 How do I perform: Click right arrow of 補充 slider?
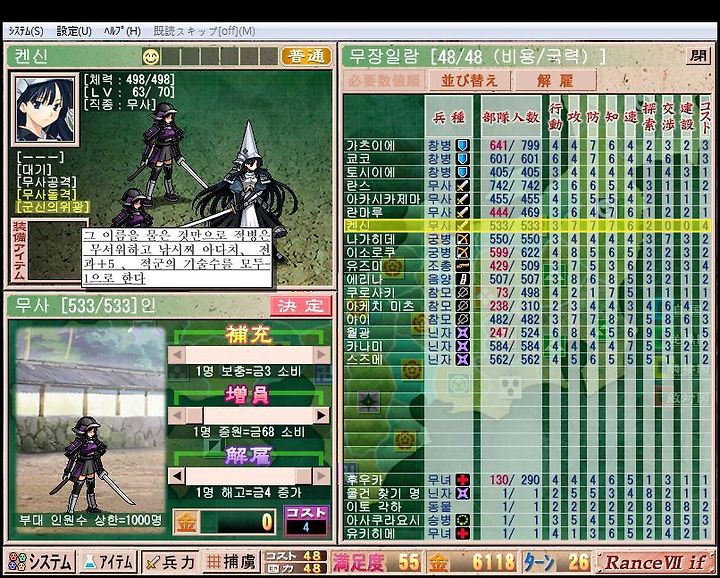[321, 355]
